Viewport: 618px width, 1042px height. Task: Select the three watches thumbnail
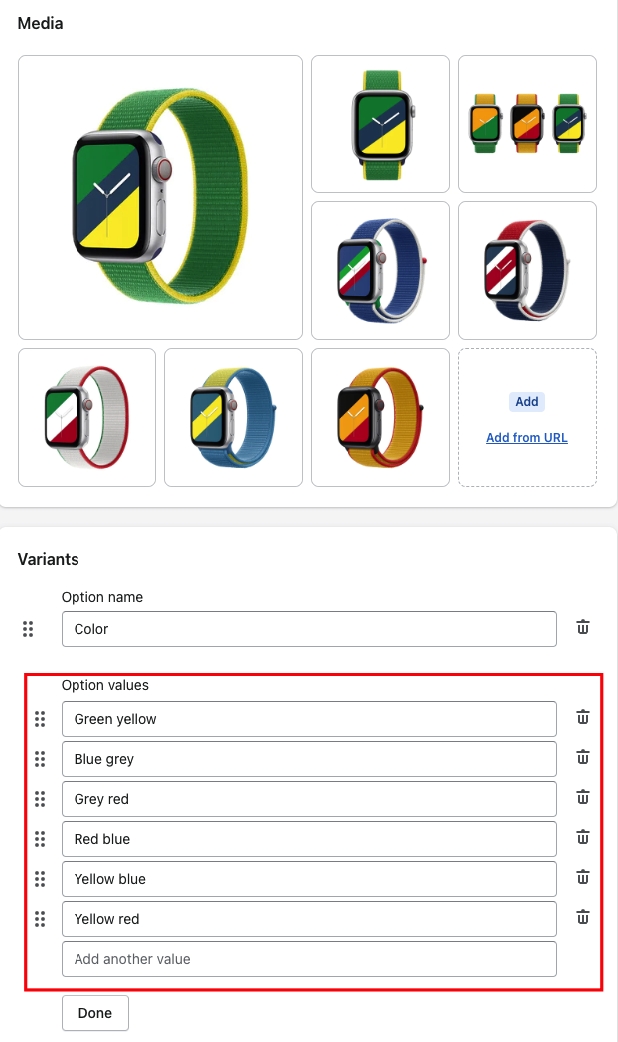(x=527, y=124)
